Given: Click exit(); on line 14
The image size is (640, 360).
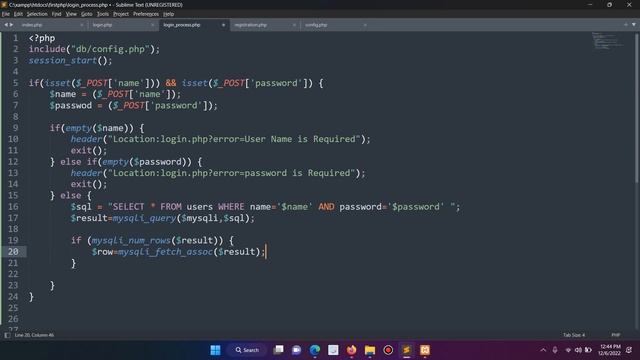Looking at the screenshot, I should pos(89,184).
